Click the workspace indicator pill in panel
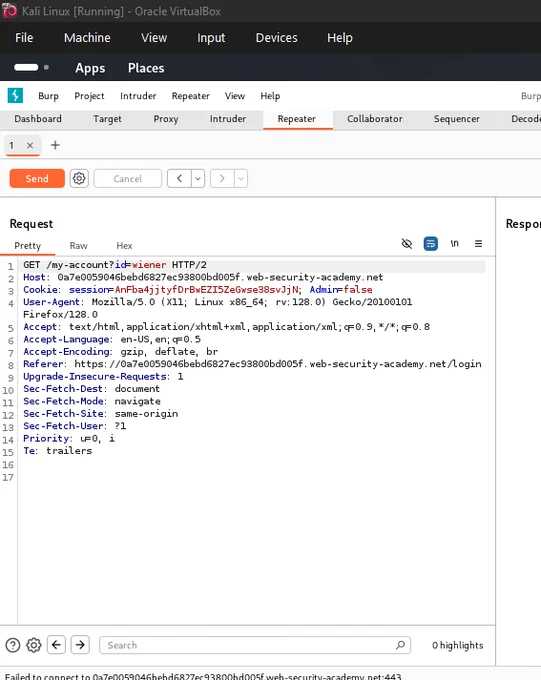 pos(26,67)
